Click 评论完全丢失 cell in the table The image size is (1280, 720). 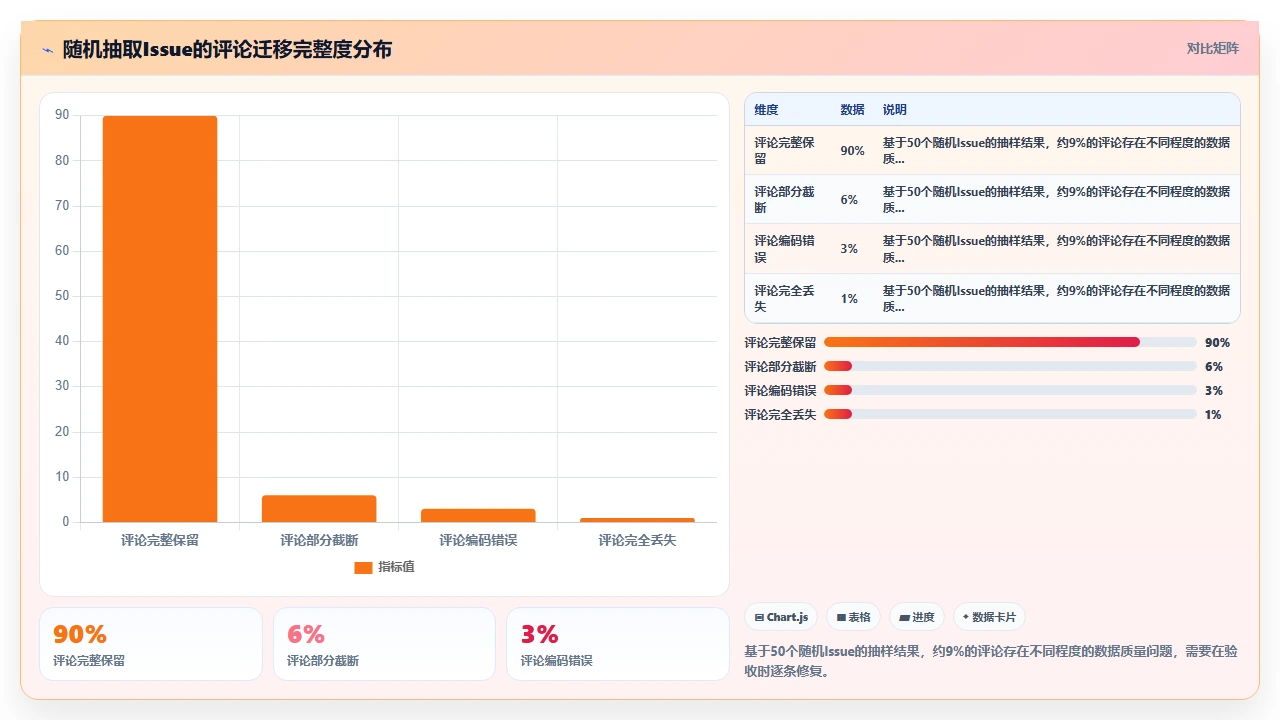click(785, 298)
